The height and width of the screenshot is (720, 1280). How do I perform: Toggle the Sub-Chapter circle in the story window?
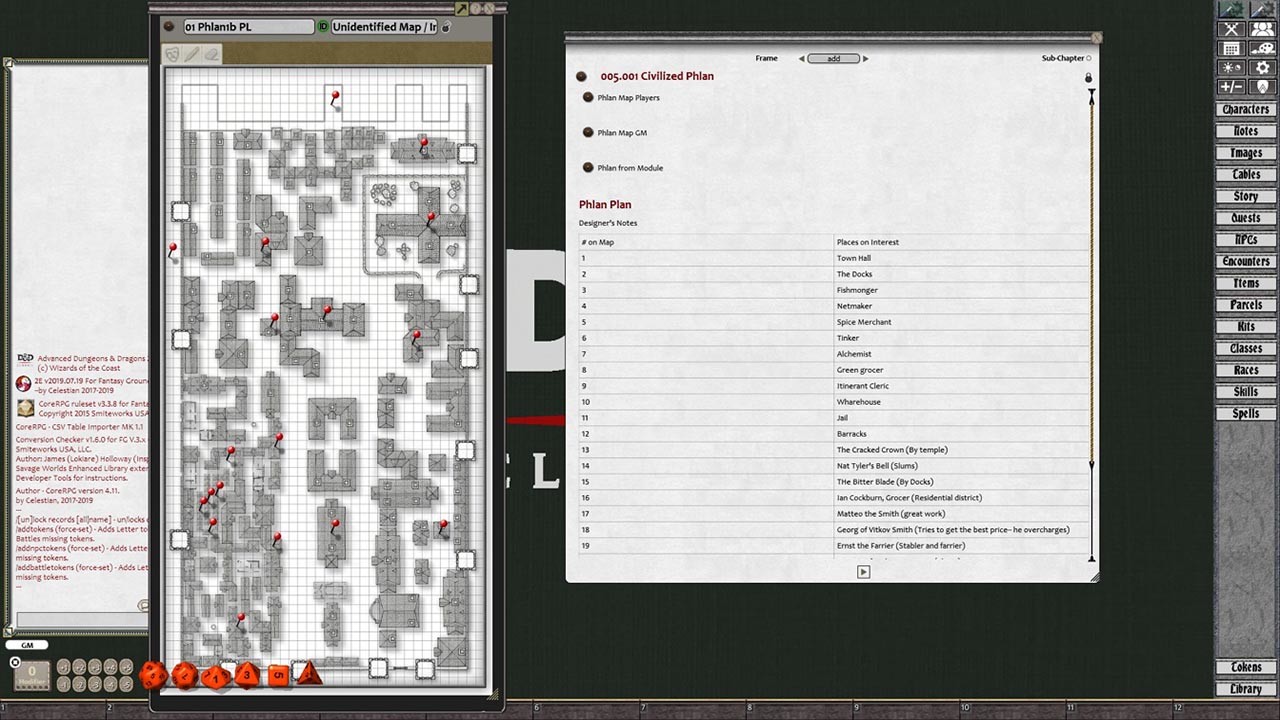(x=1090, y=57)
